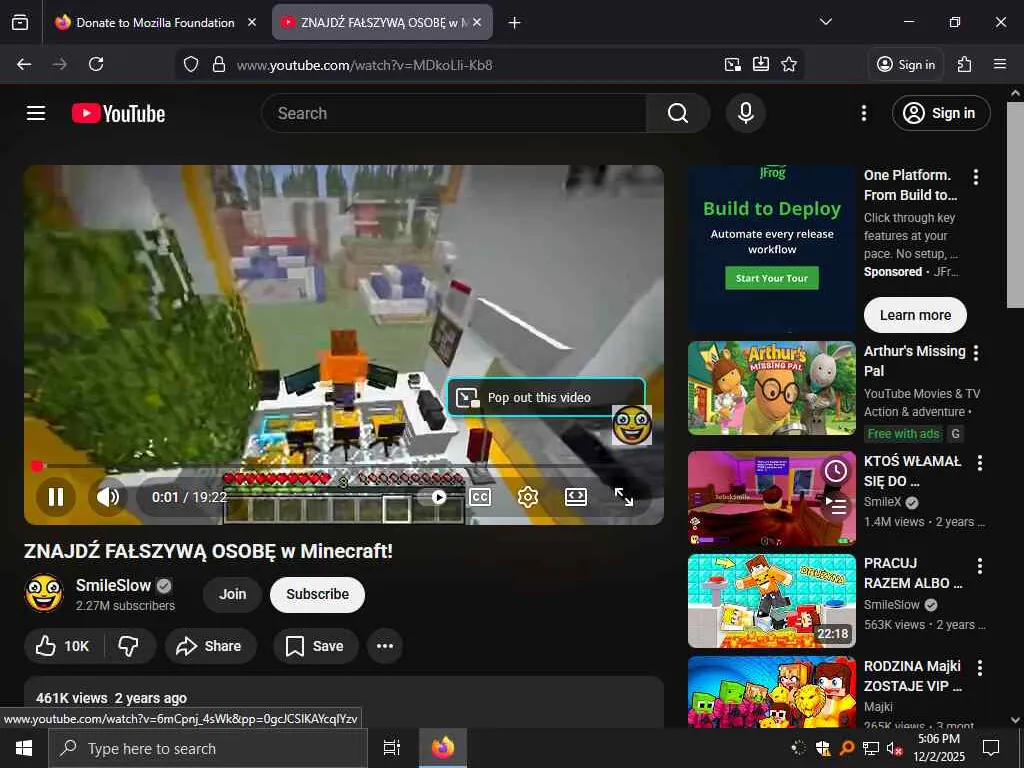The image size is (1024, 768).
Task: Close the Donate to Mozilla Foundation tab
Action: coord(252,22)
